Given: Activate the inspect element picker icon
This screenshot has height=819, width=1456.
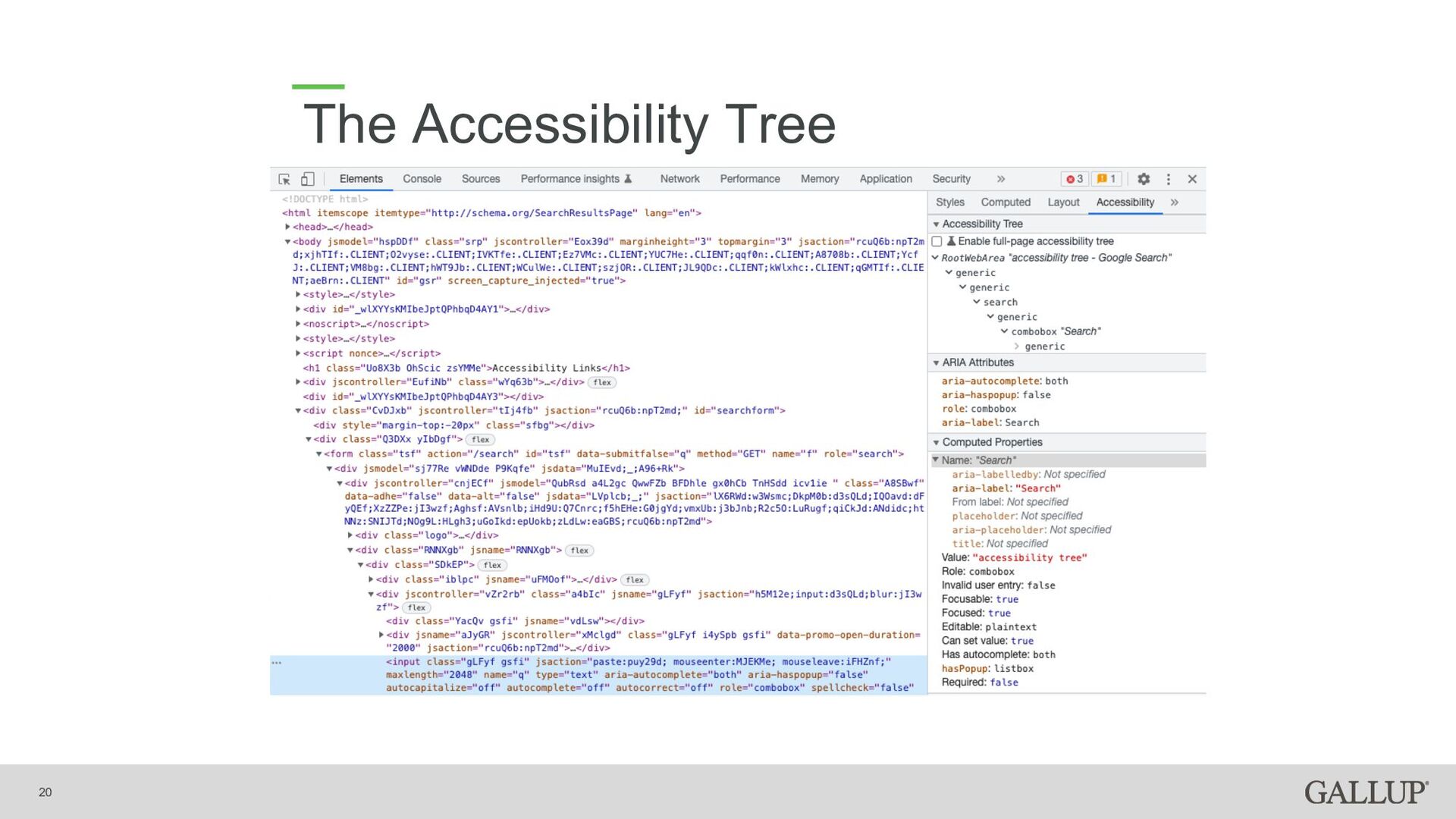Looking at the screenshot, I should [x=284, y=179].
